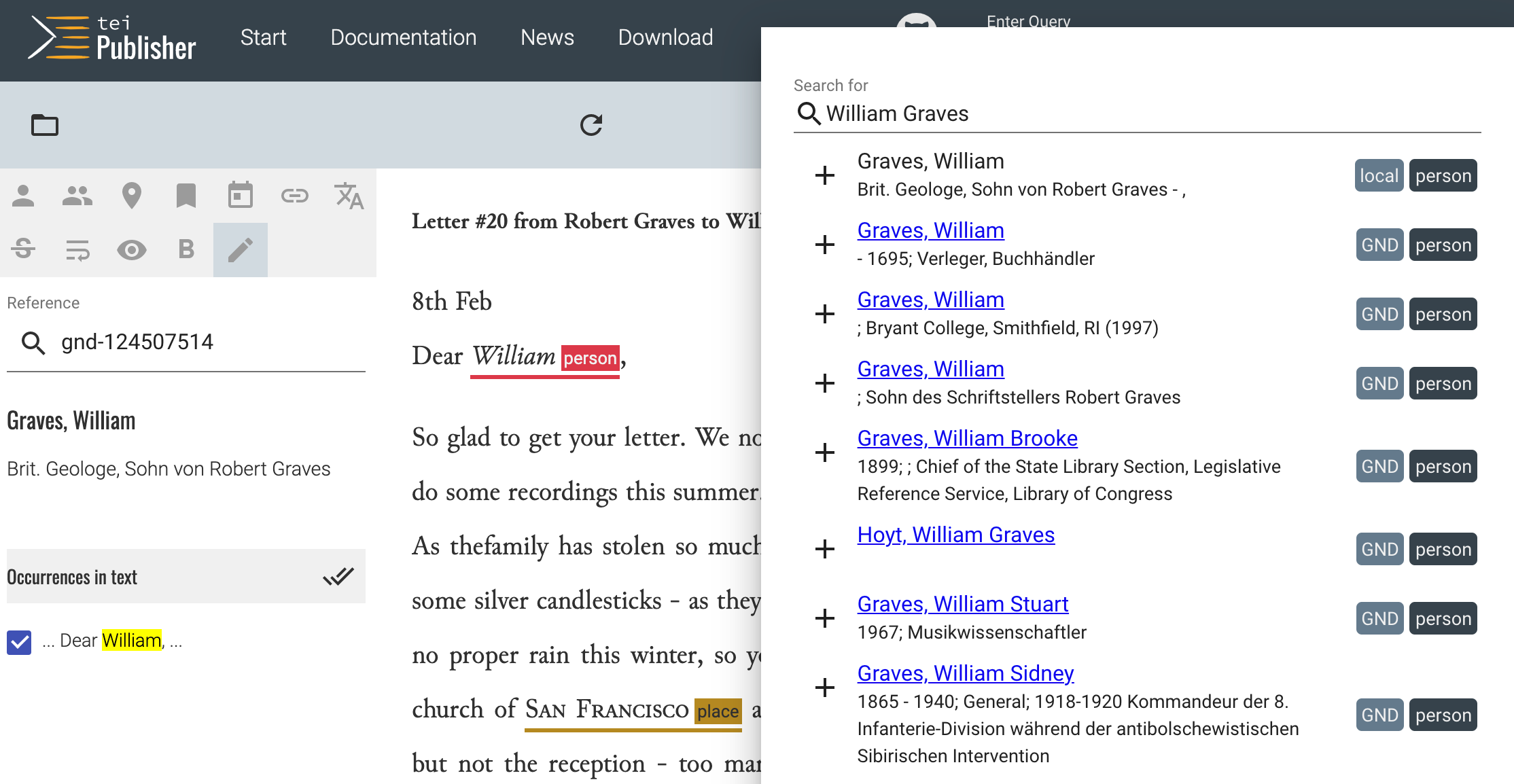Select the translate language annotation icon
The height and width of the screenshot is (784, 1514).
point(349,196)
